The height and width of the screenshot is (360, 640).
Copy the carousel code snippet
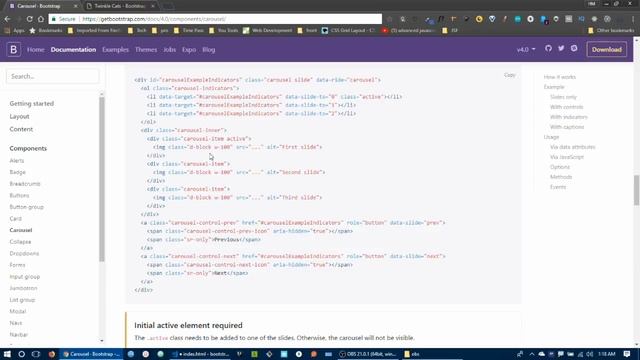point(509,75)
